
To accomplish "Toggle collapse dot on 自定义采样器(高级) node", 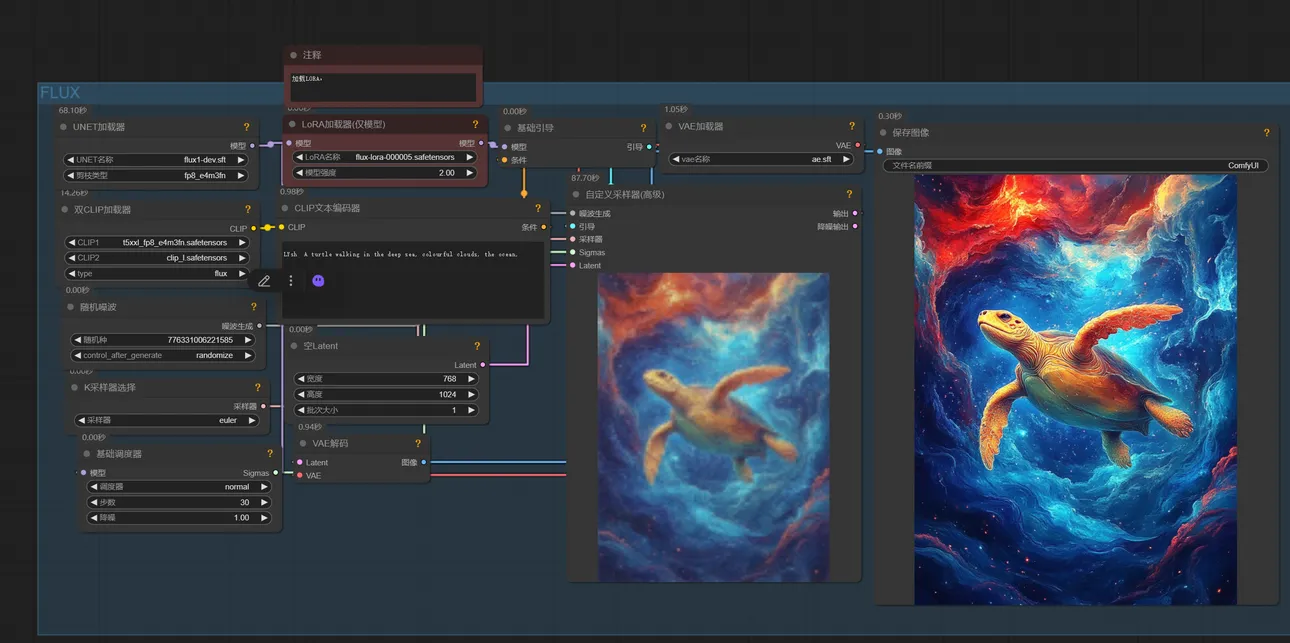I will (575, 194).
